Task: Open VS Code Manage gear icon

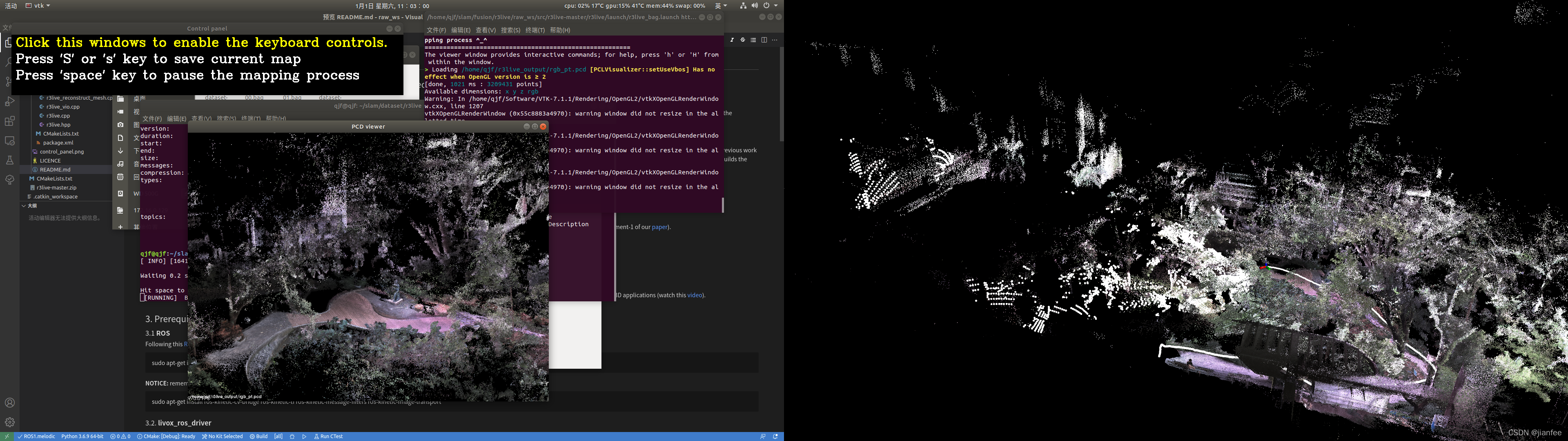Action: pos(10,422)
